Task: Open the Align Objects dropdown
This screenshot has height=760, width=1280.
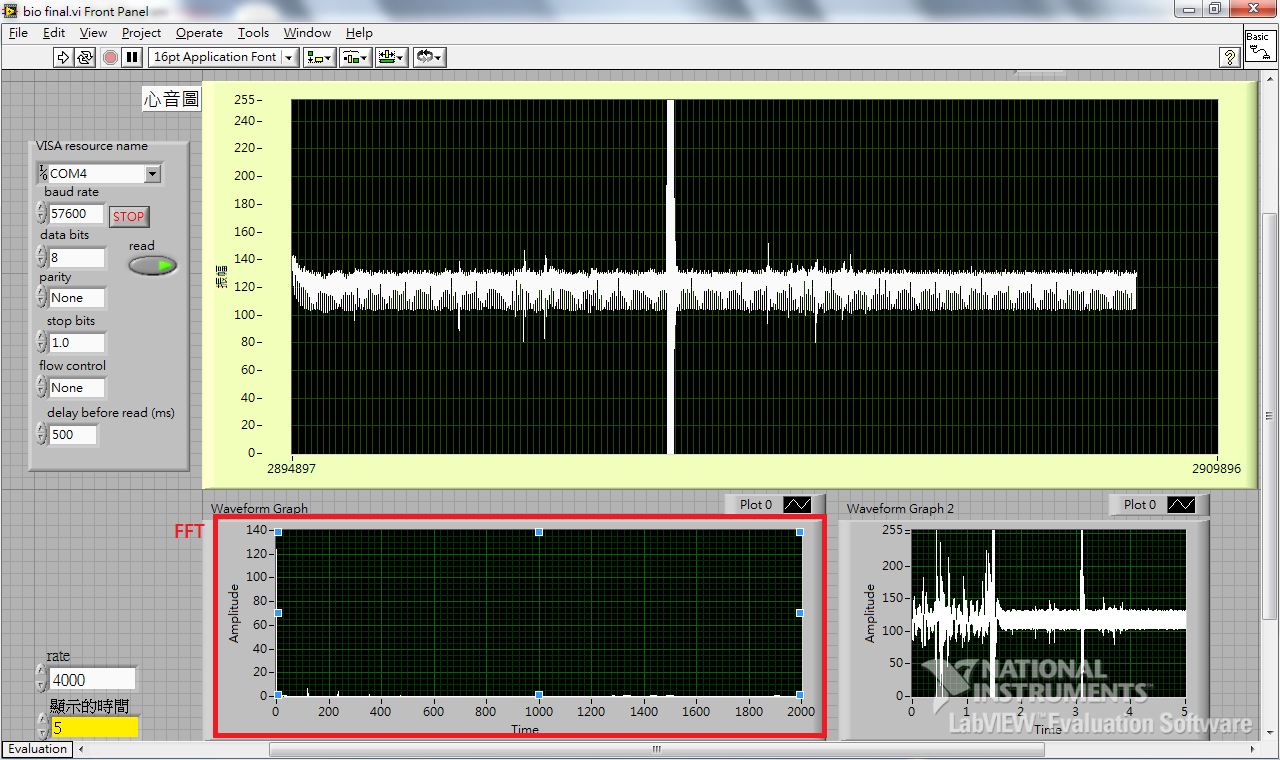Action: (320, 57)
